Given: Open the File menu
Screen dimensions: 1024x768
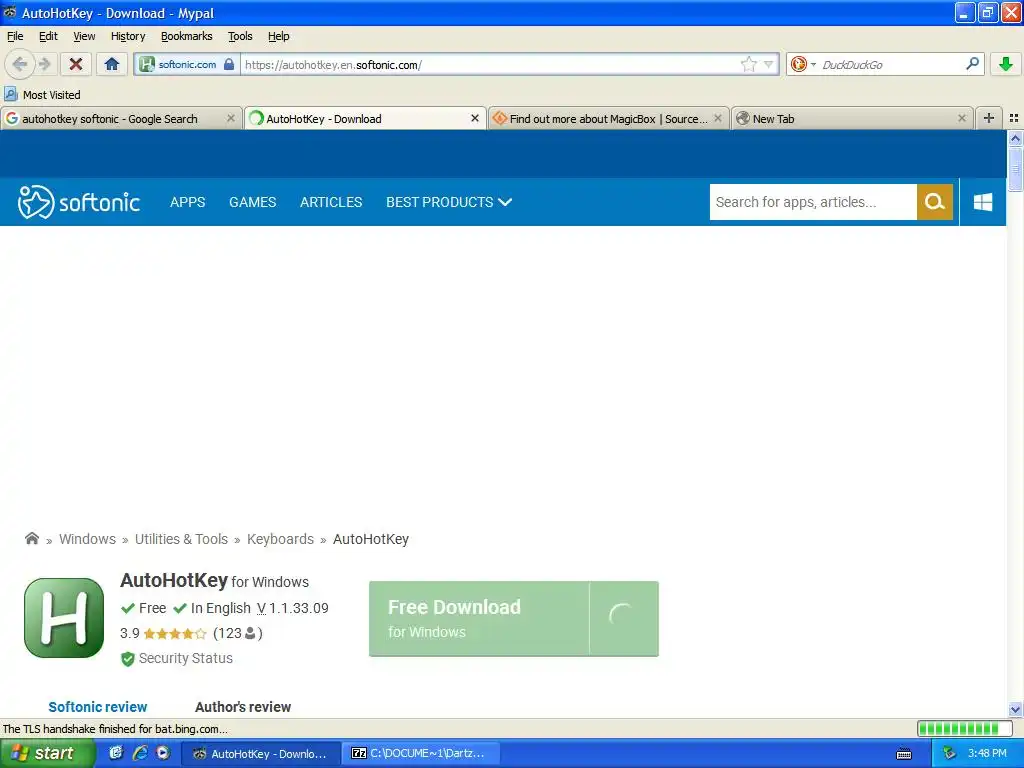Looking at the screenshot, I should (x=15, y=36).
